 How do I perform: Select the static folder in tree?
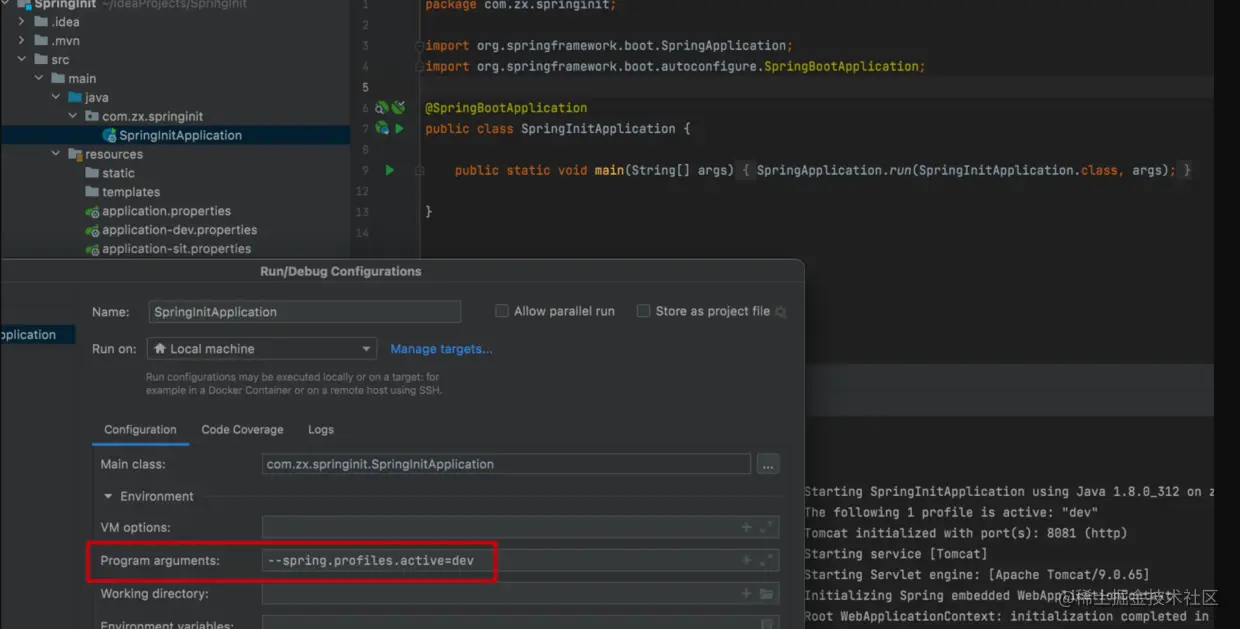[118, 174]
